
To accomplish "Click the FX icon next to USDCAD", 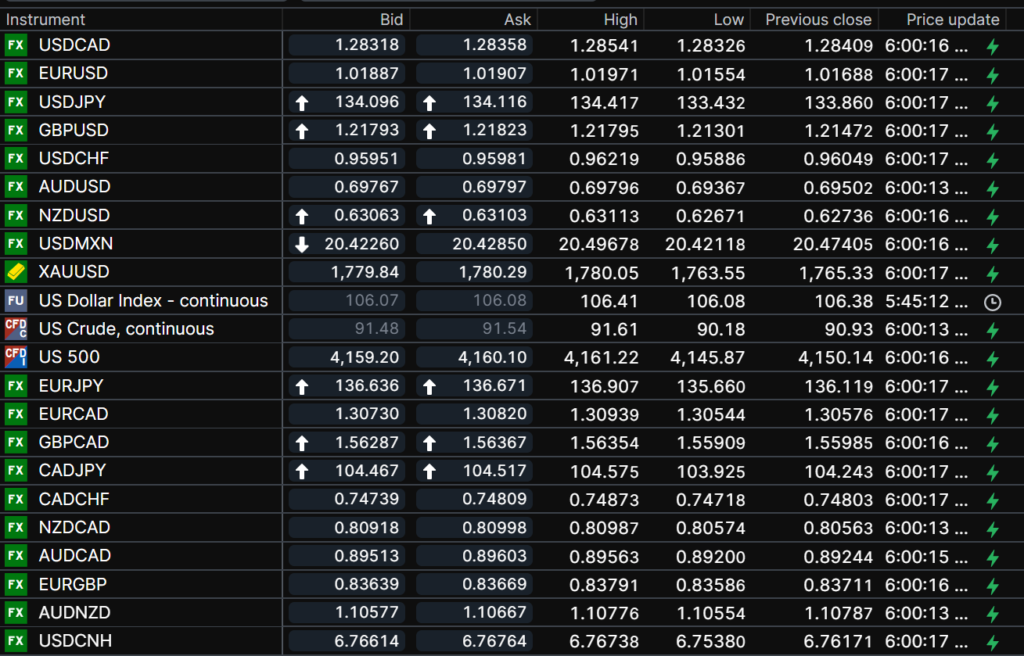I will tap(15, 45).
